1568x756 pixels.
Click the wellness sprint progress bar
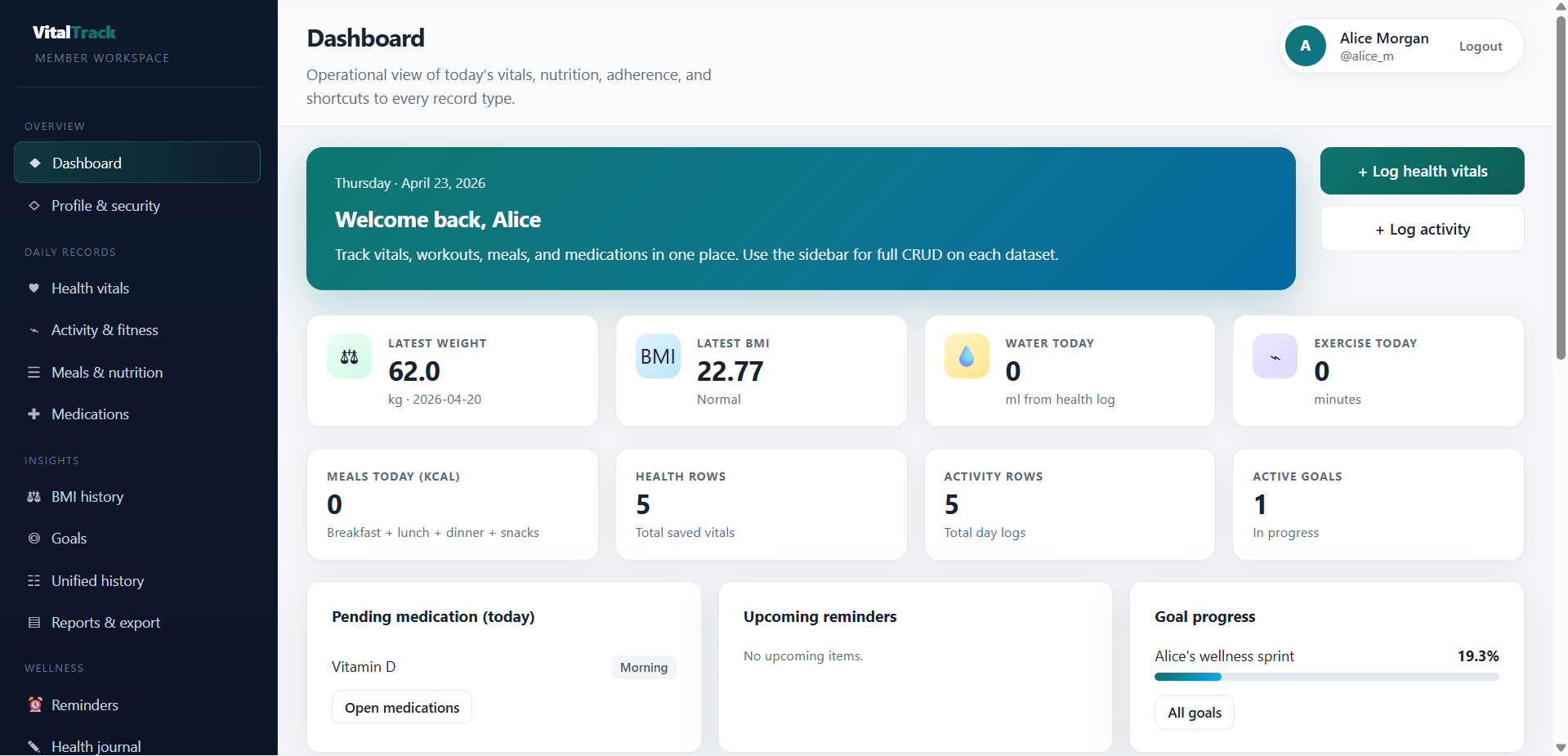(x=1326, y=677)
